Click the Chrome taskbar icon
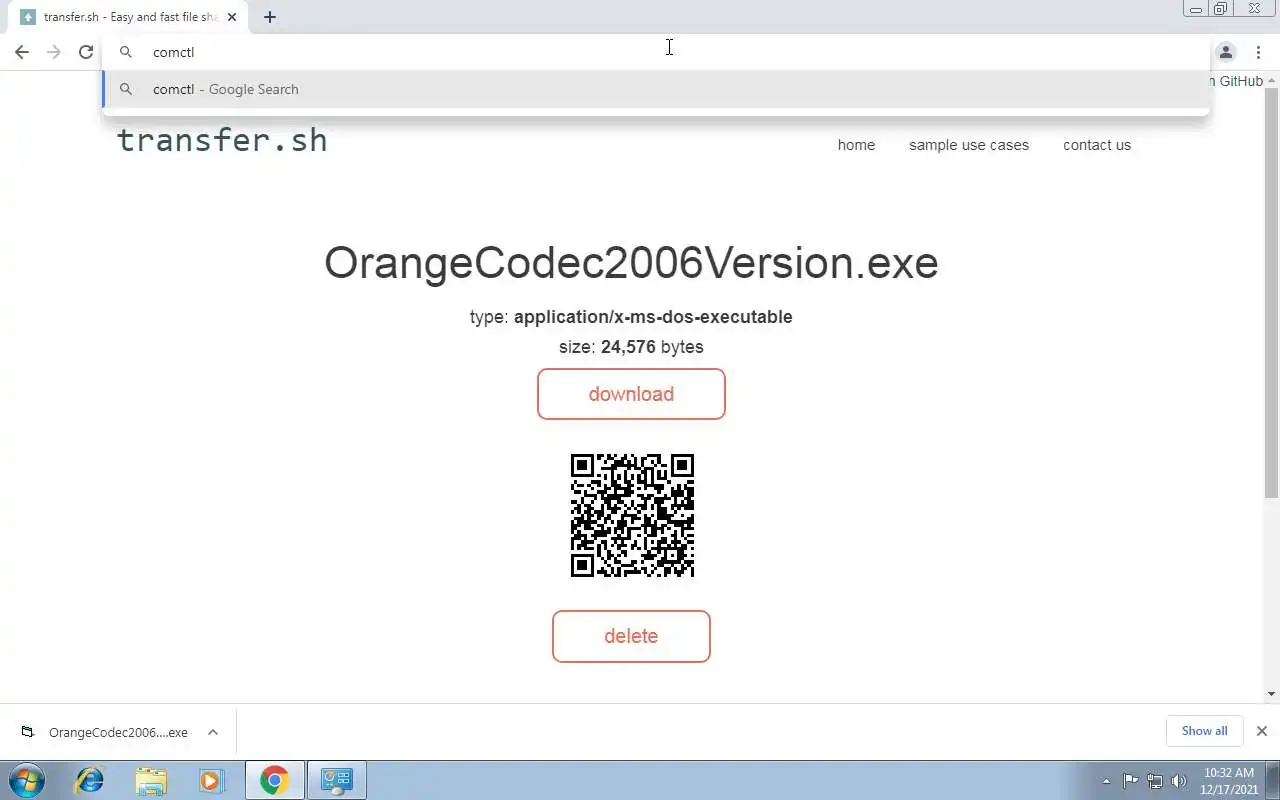This screenshot has height=800, width=1280. [x=274, y=780]
